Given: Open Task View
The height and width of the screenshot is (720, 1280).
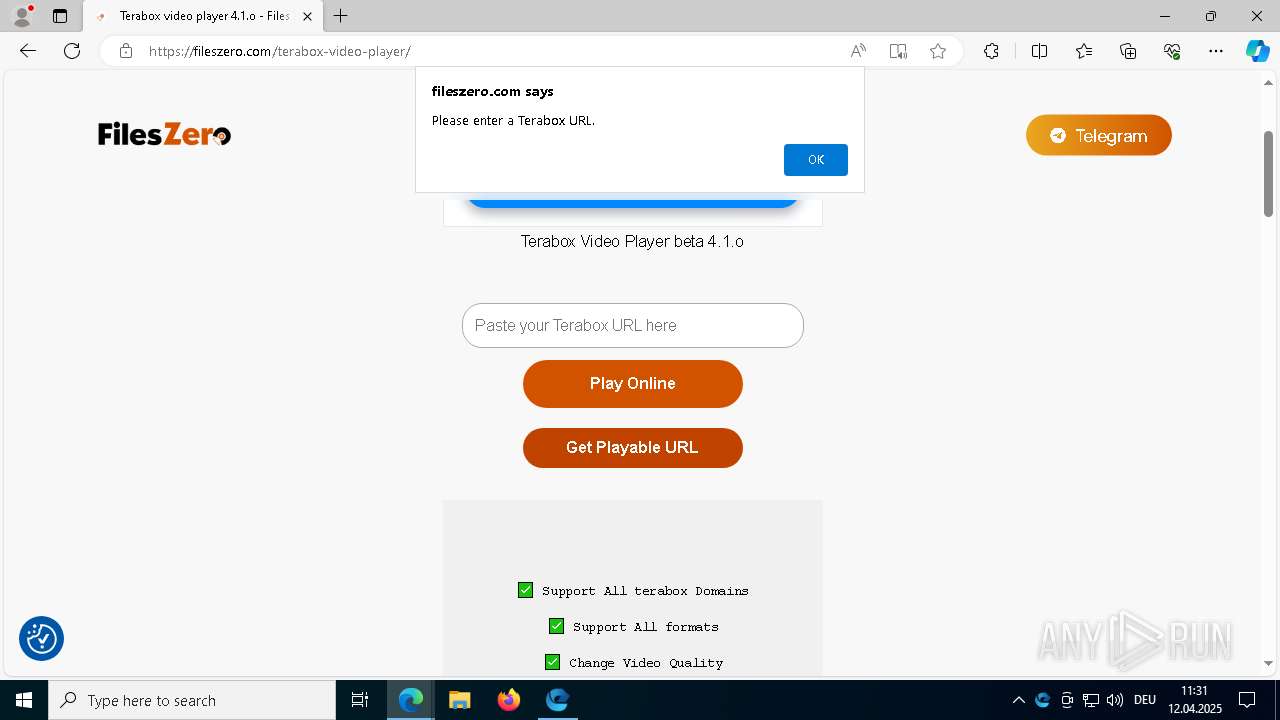Looking at the screenshot, I should pos(360,700).
